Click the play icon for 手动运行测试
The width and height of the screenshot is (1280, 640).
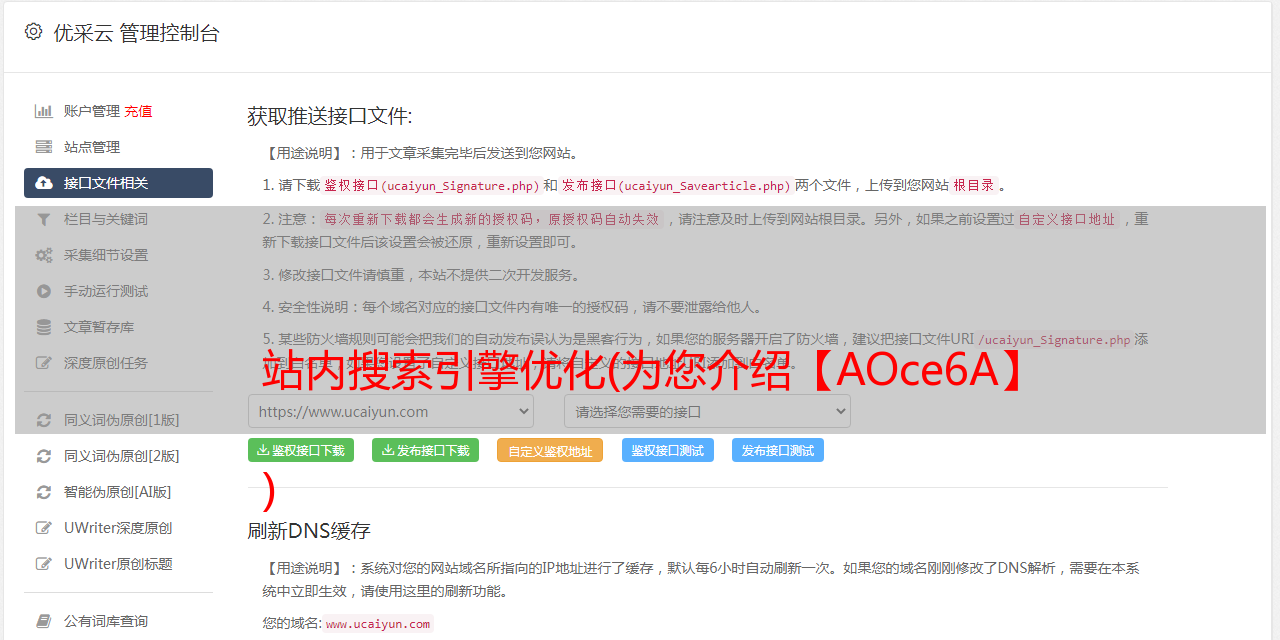(x=44, y=291)
